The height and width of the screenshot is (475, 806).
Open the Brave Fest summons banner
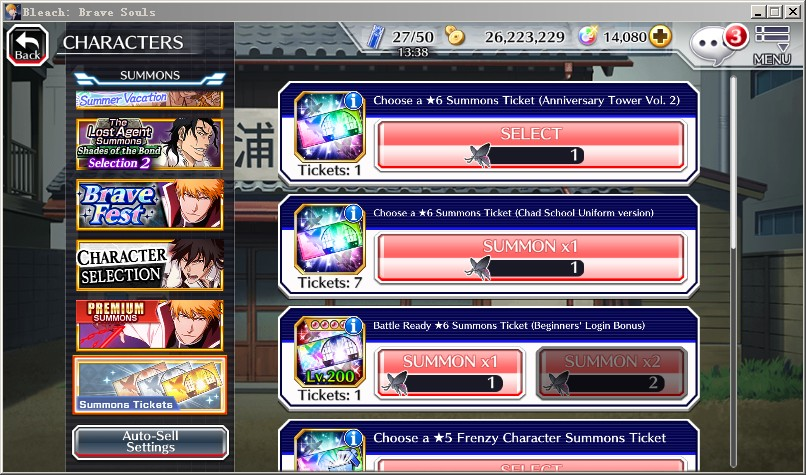click(150, 205)
